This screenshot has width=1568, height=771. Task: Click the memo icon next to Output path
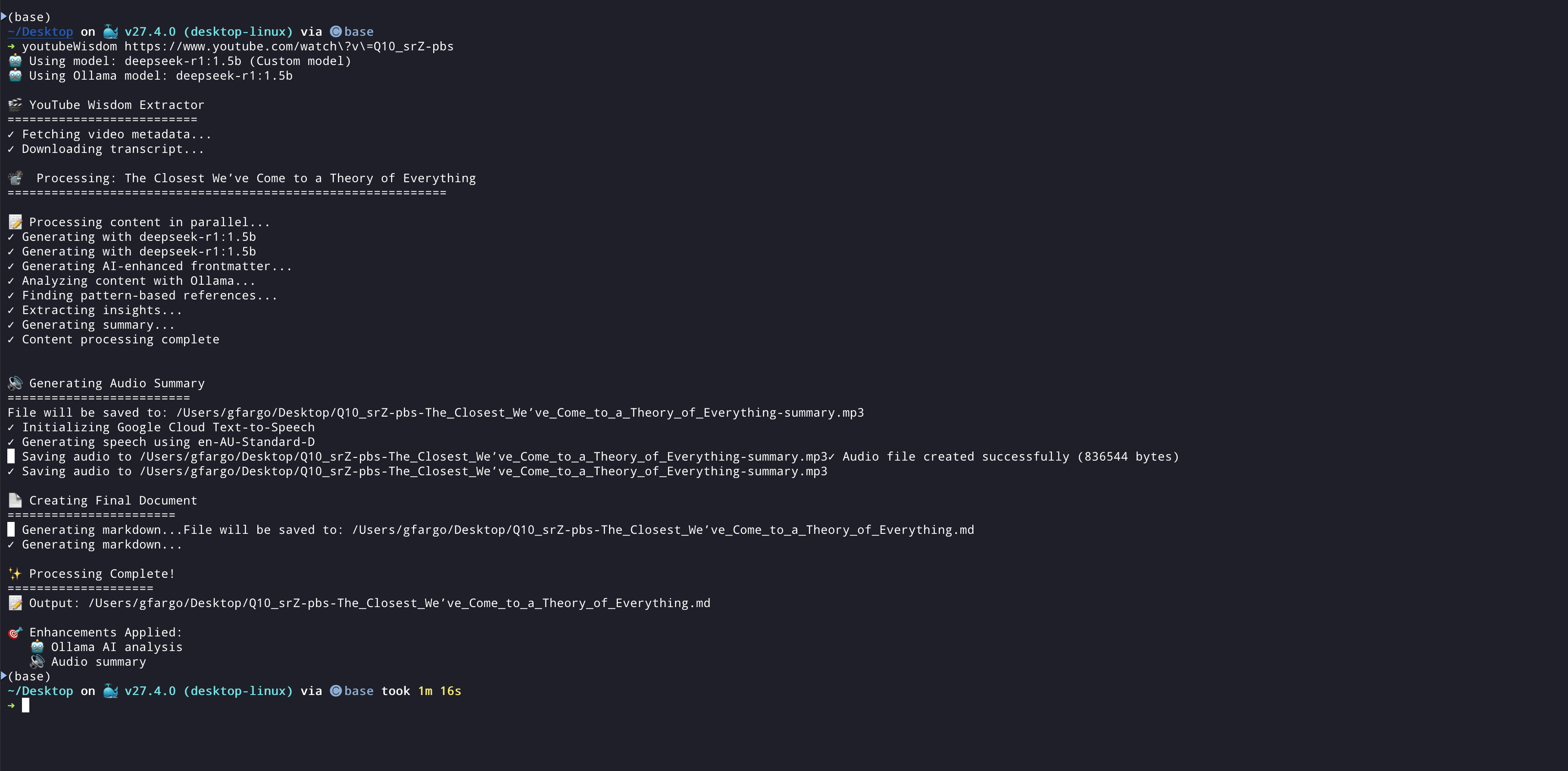pyautogui.click(x=15, y=603)
